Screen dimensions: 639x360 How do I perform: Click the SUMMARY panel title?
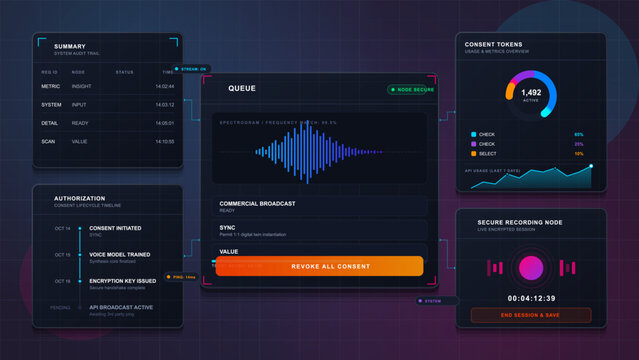tap(70, 46)
